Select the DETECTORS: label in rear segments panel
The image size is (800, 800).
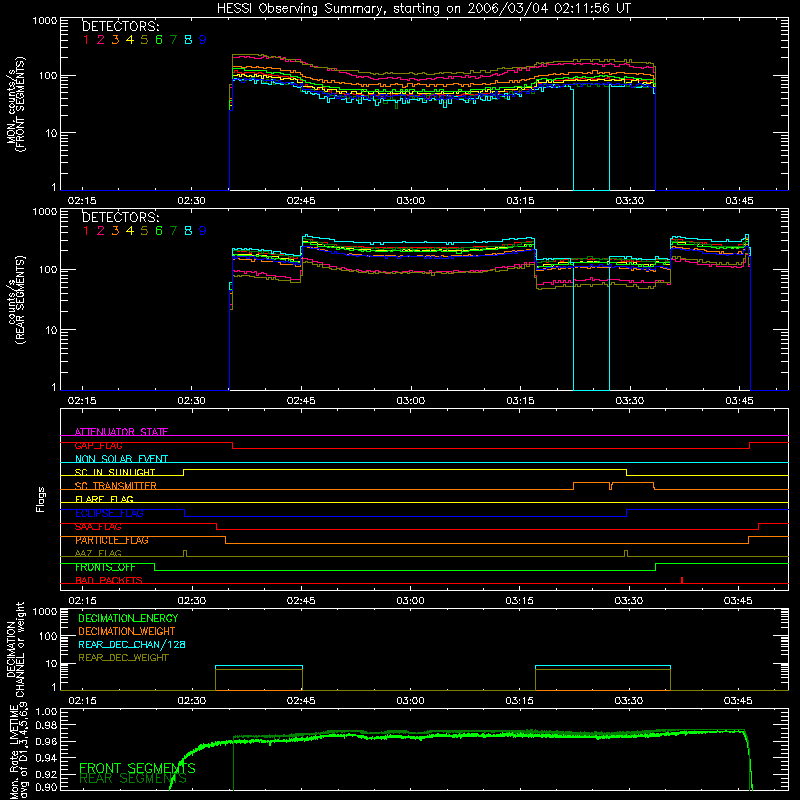[121, 217]
